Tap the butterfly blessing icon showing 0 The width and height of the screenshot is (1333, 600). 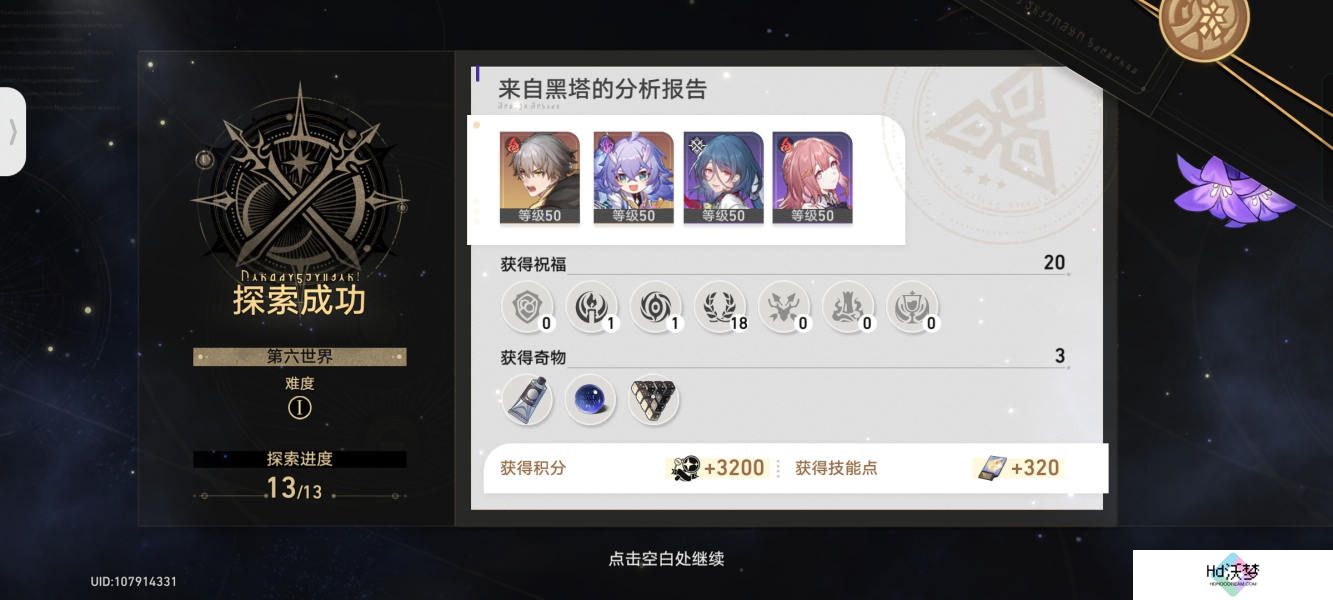point(783,306)
